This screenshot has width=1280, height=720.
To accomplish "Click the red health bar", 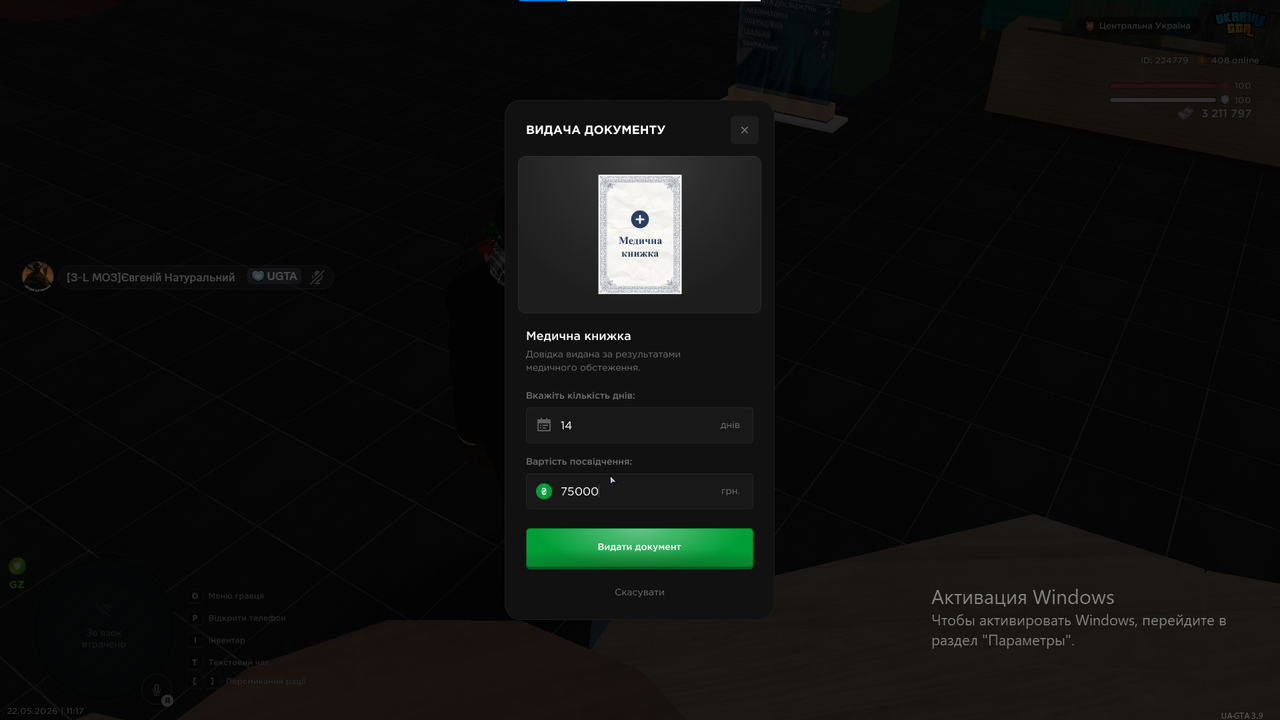I will pyautogui.click(x=1164, y=86).
